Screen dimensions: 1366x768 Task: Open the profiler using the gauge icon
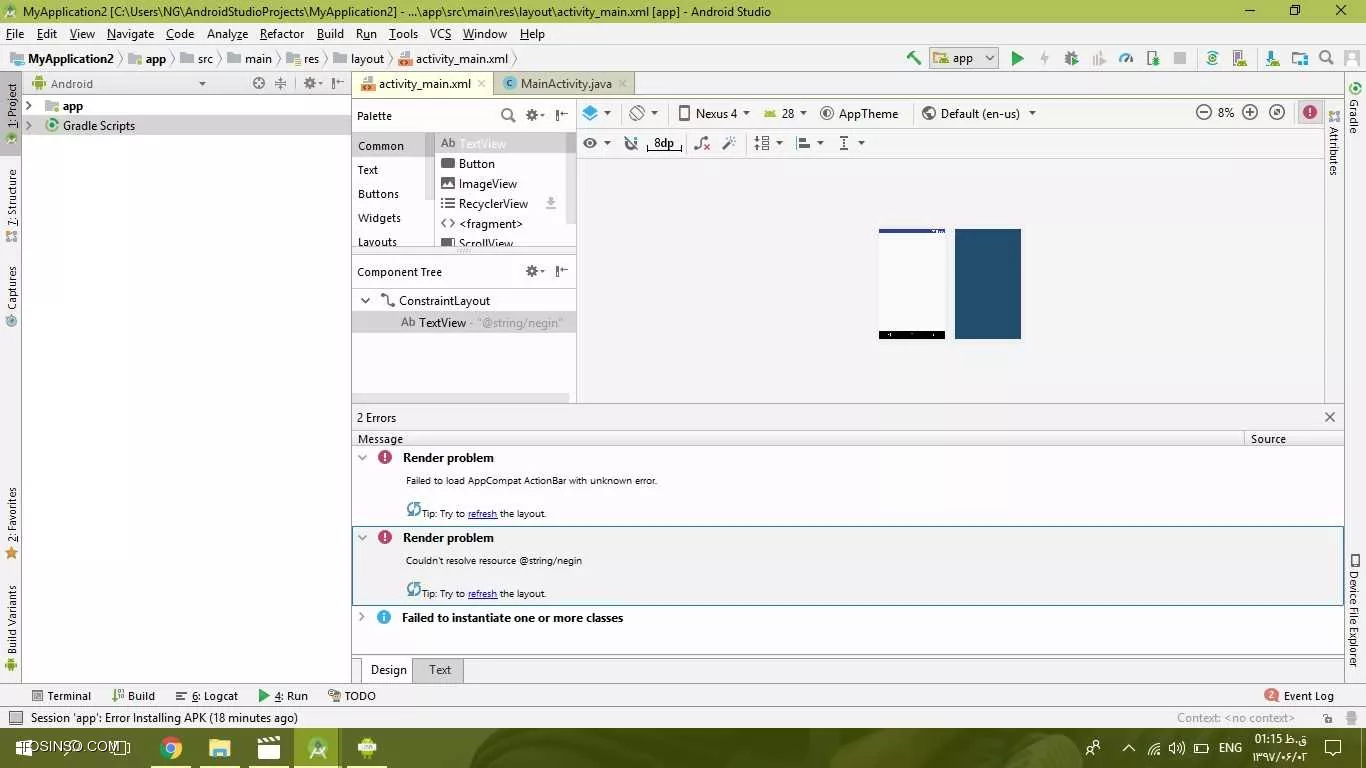(x=1126, y=58)
